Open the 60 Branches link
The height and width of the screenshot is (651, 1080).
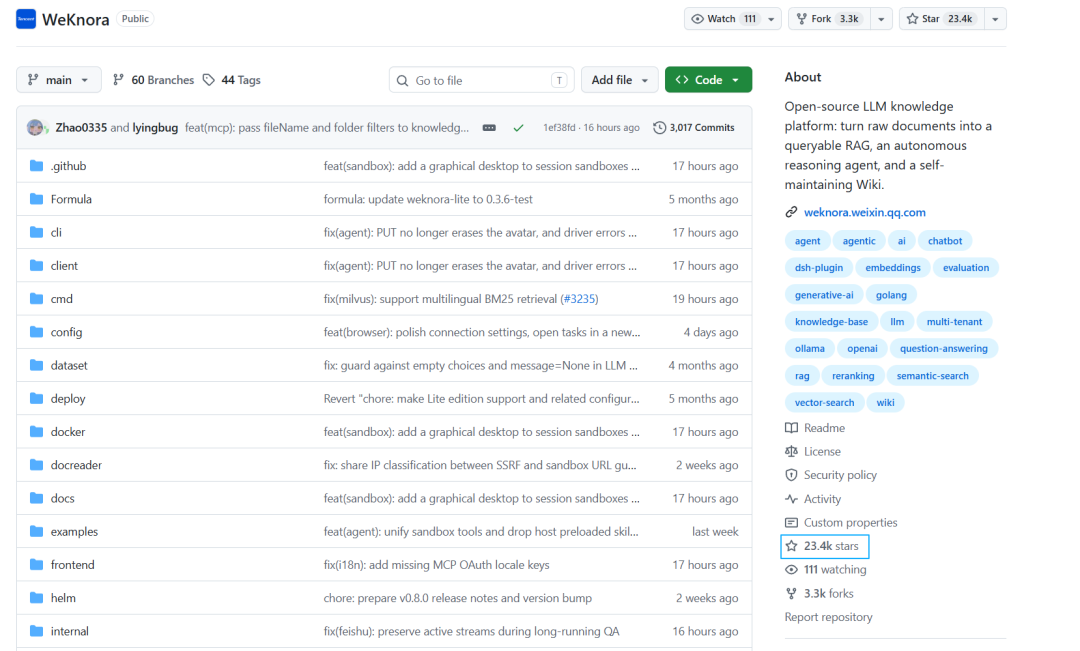tap(154, 80)
